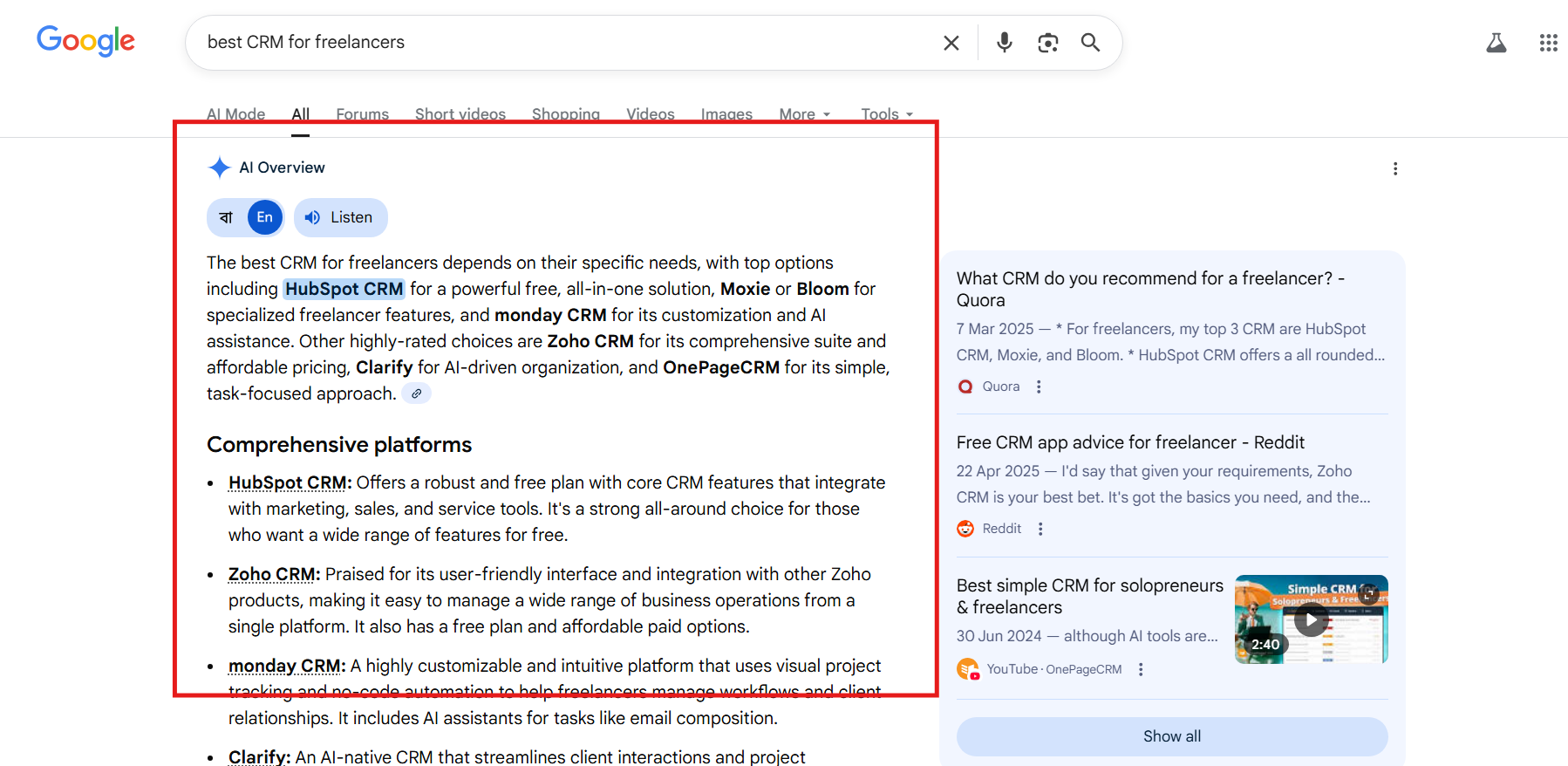Listen to the AI Overview audio
This screenshot has width=1568, height=766.
coord(341,217)
